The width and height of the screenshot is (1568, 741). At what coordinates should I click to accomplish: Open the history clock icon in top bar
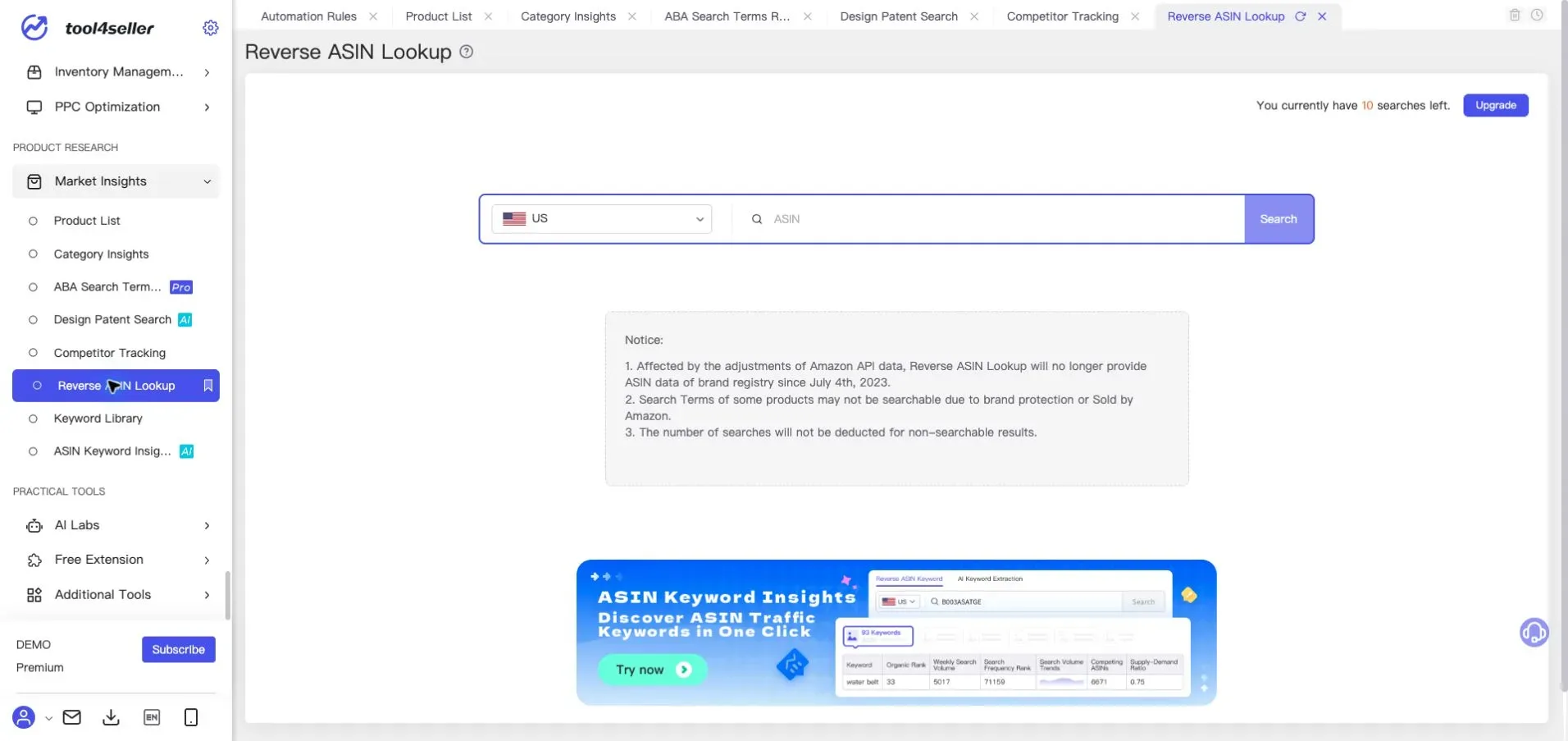click(x=1537, y=15)
